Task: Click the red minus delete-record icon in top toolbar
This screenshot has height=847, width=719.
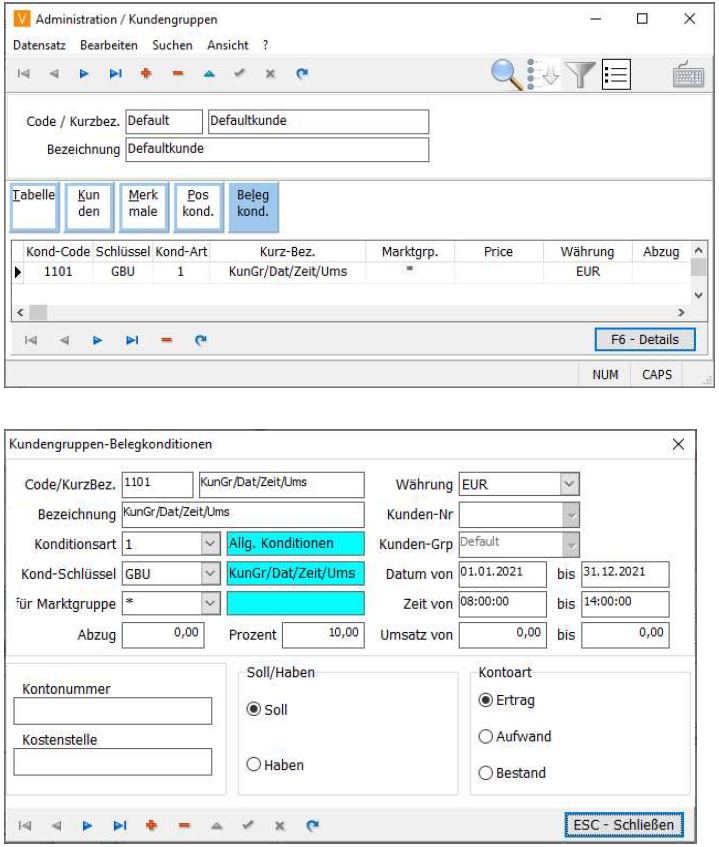Action: [x=177, y=73]
